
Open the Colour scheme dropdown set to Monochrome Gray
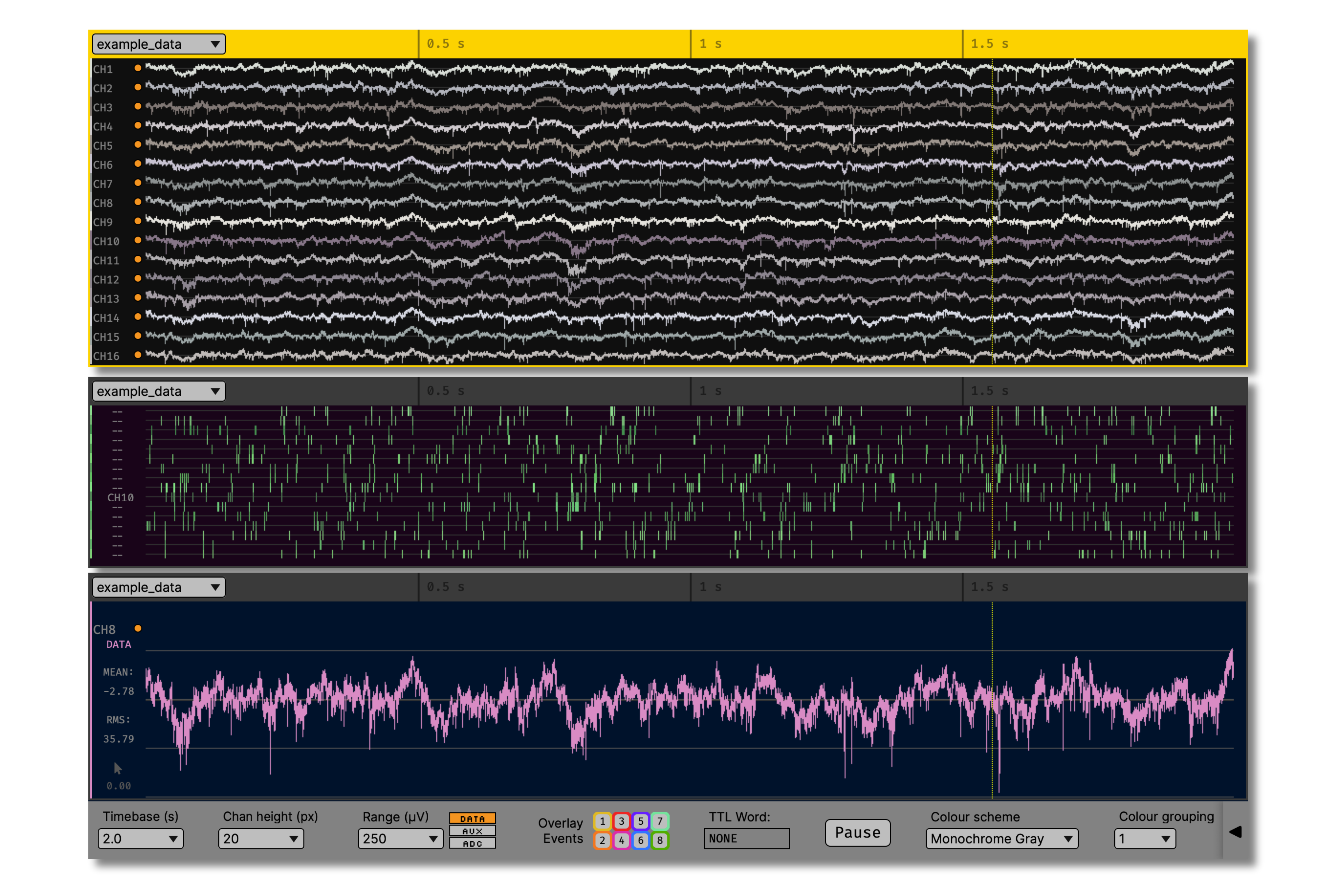pos(1001,839)
